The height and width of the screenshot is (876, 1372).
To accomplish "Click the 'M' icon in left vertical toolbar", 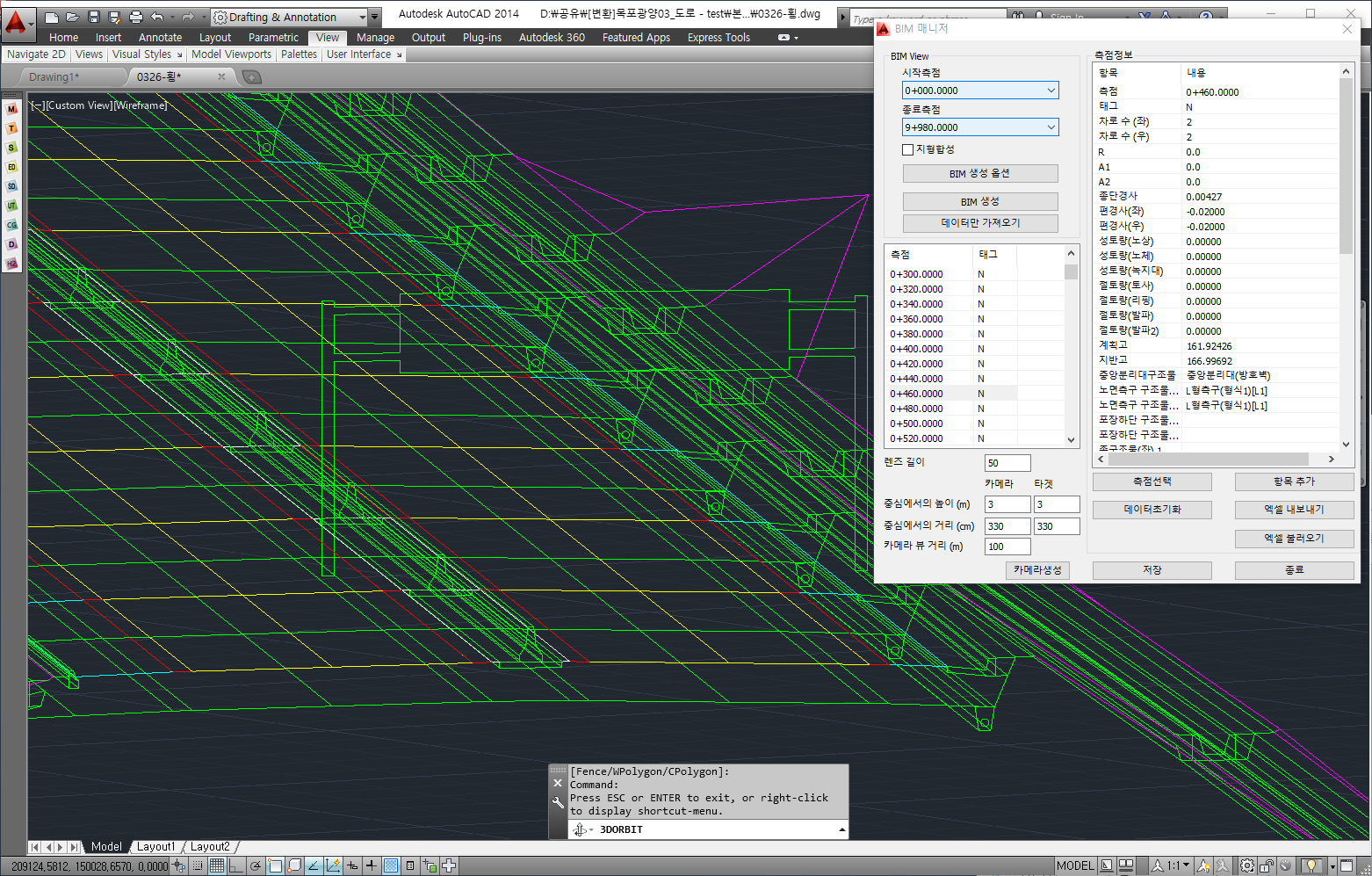I will point(11,109).
